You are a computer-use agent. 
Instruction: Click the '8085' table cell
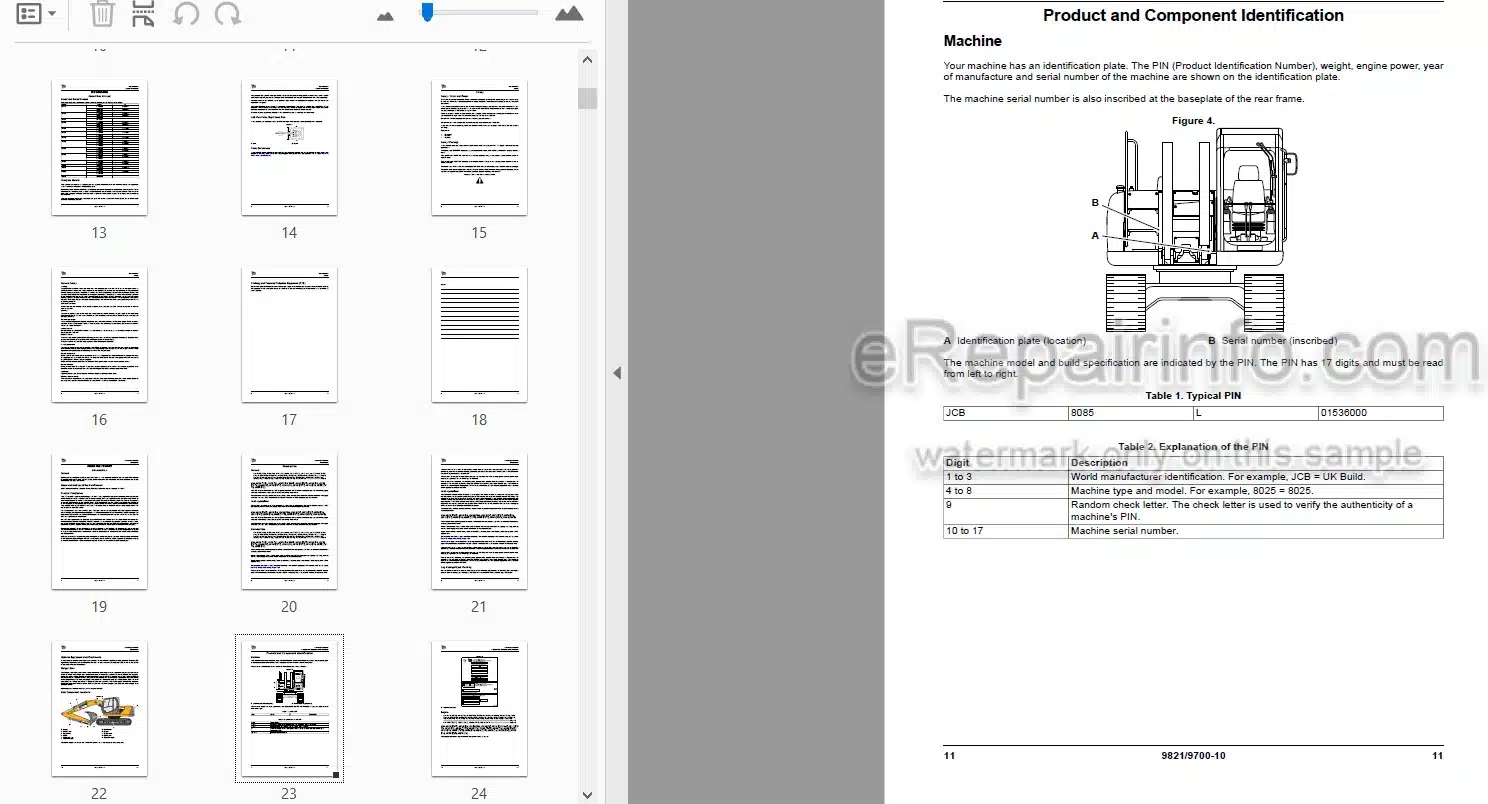1130,413
